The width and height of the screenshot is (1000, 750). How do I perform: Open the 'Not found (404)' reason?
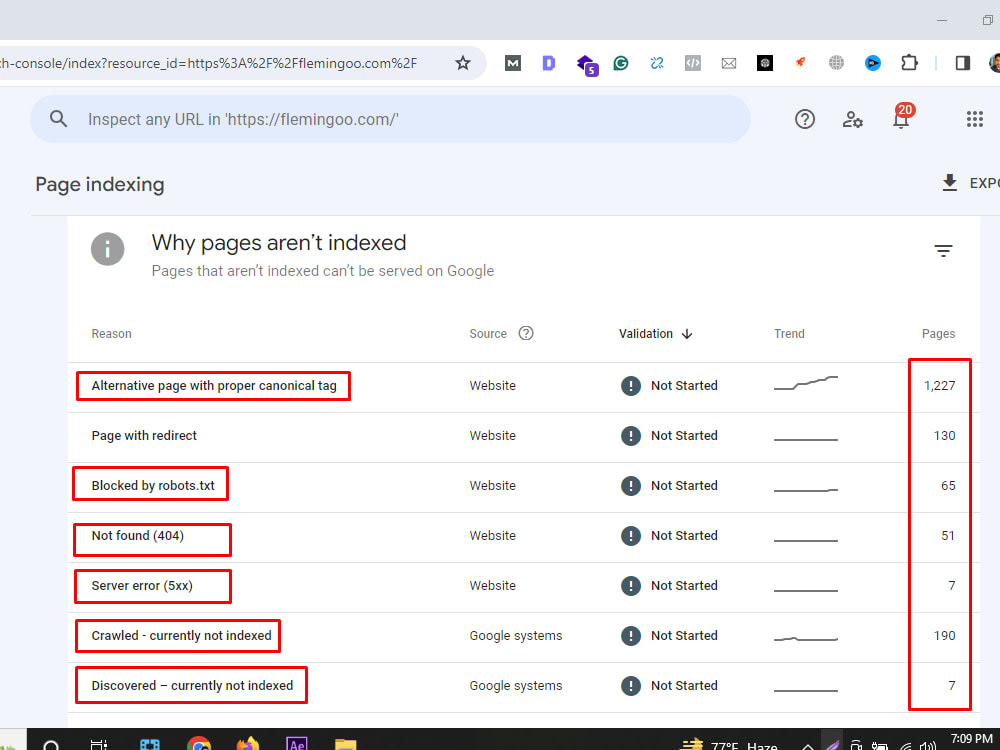point(138,536)
